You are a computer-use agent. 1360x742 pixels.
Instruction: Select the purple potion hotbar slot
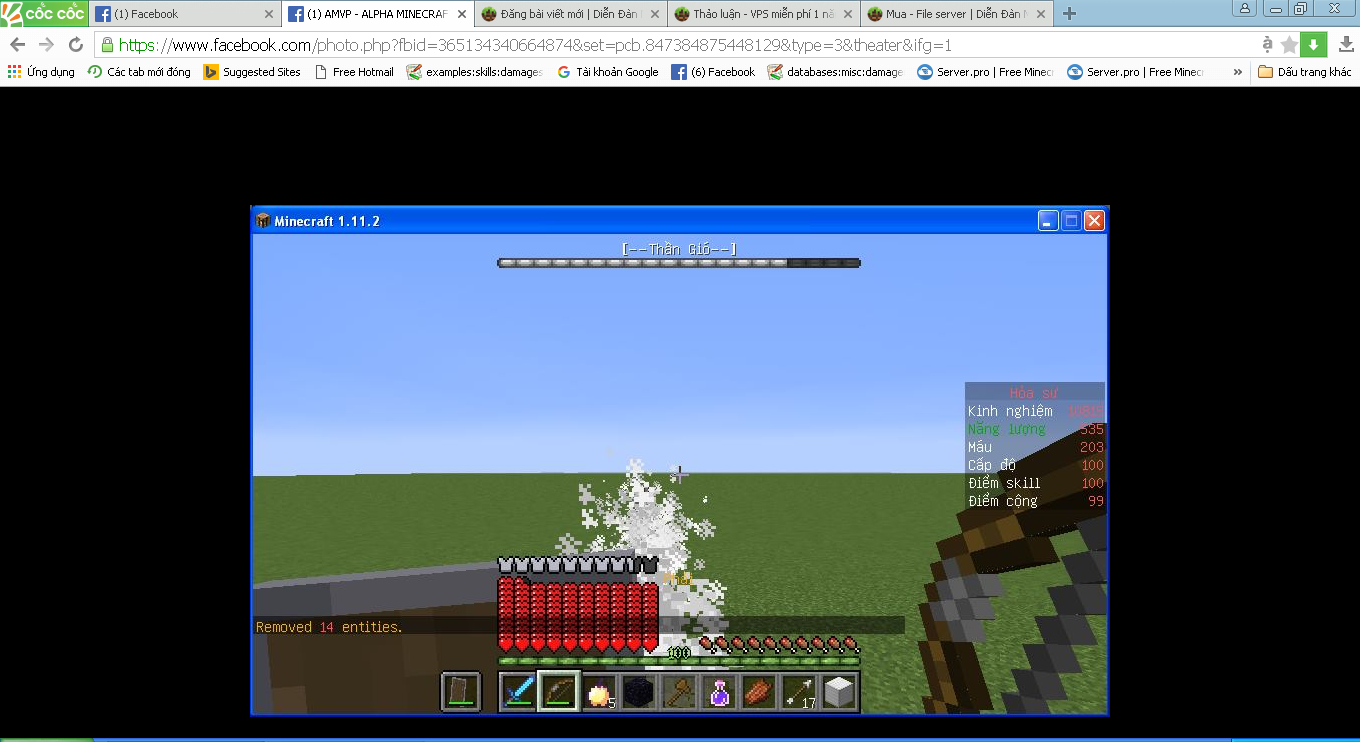[x=719, y=691]
